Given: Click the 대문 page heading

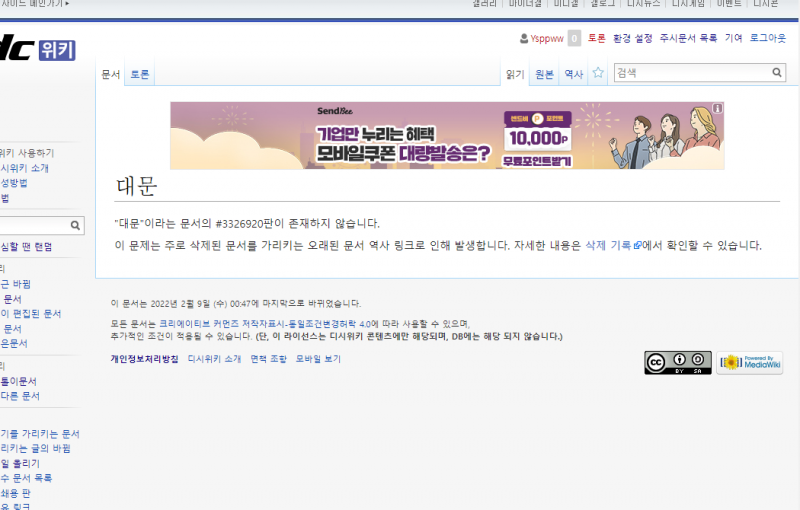Looking at the screenshot, I should [137, 186].
